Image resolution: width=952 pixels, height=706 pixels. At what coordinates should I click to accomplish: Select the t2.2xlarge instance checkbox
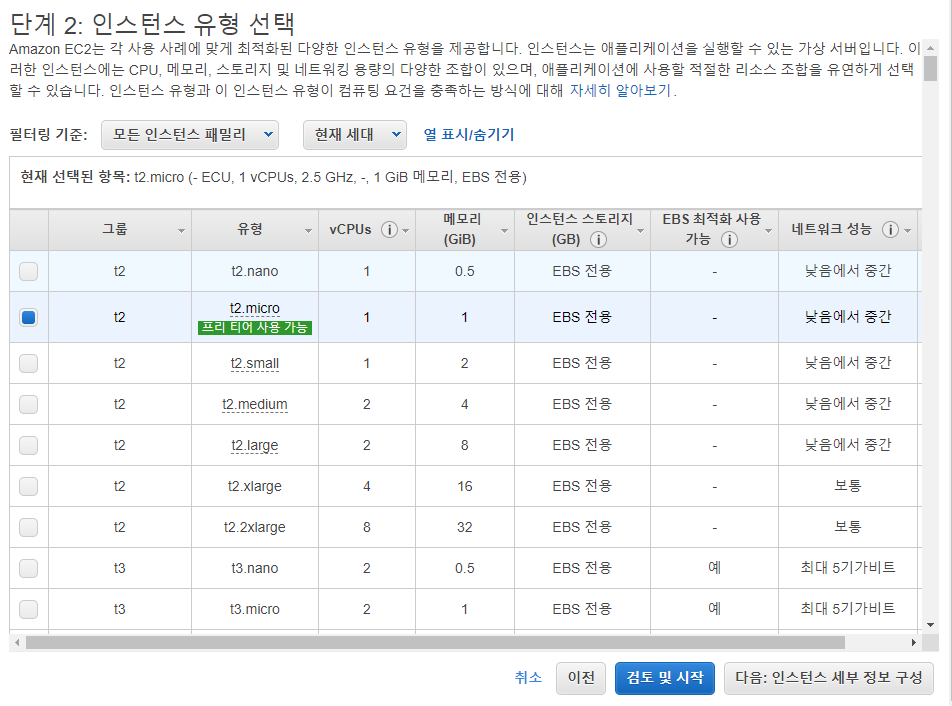29,528
